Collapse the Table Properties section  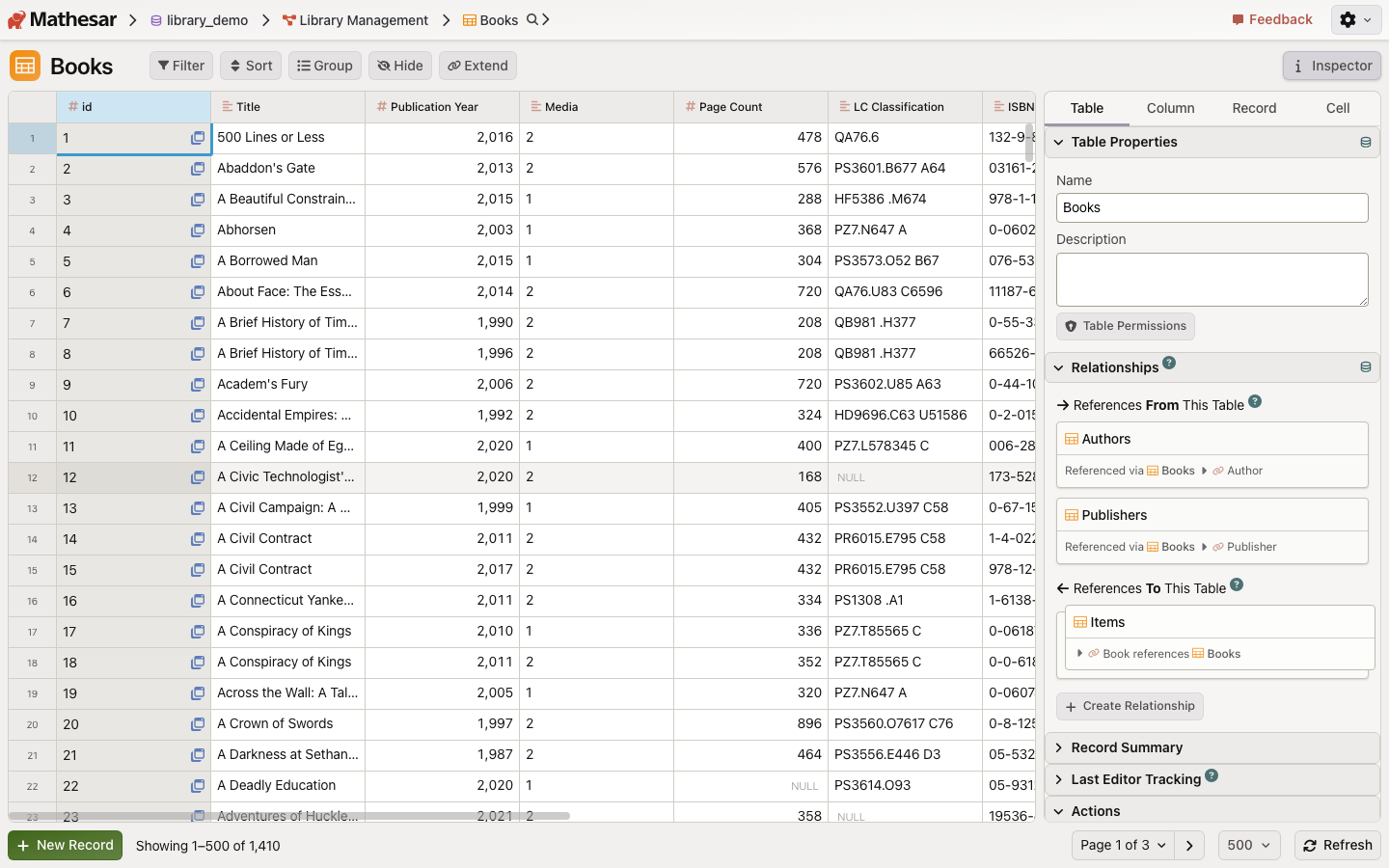pos(1212,142)
